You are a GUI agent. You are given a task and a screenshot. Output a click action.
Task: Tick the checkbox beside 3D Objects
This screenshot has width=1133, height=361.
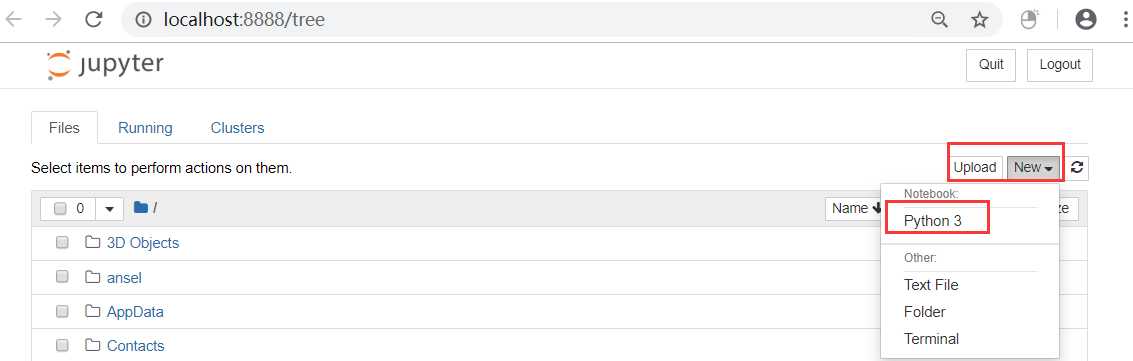[62, 242]
